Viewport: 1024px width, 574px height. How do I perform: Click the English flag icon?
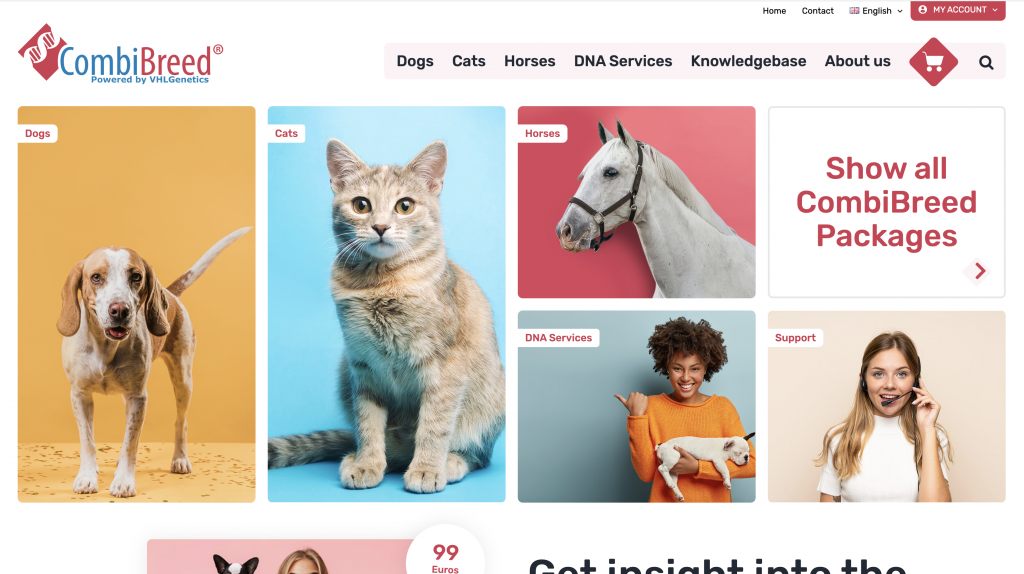pyautogui.click(x=854, y=10)
